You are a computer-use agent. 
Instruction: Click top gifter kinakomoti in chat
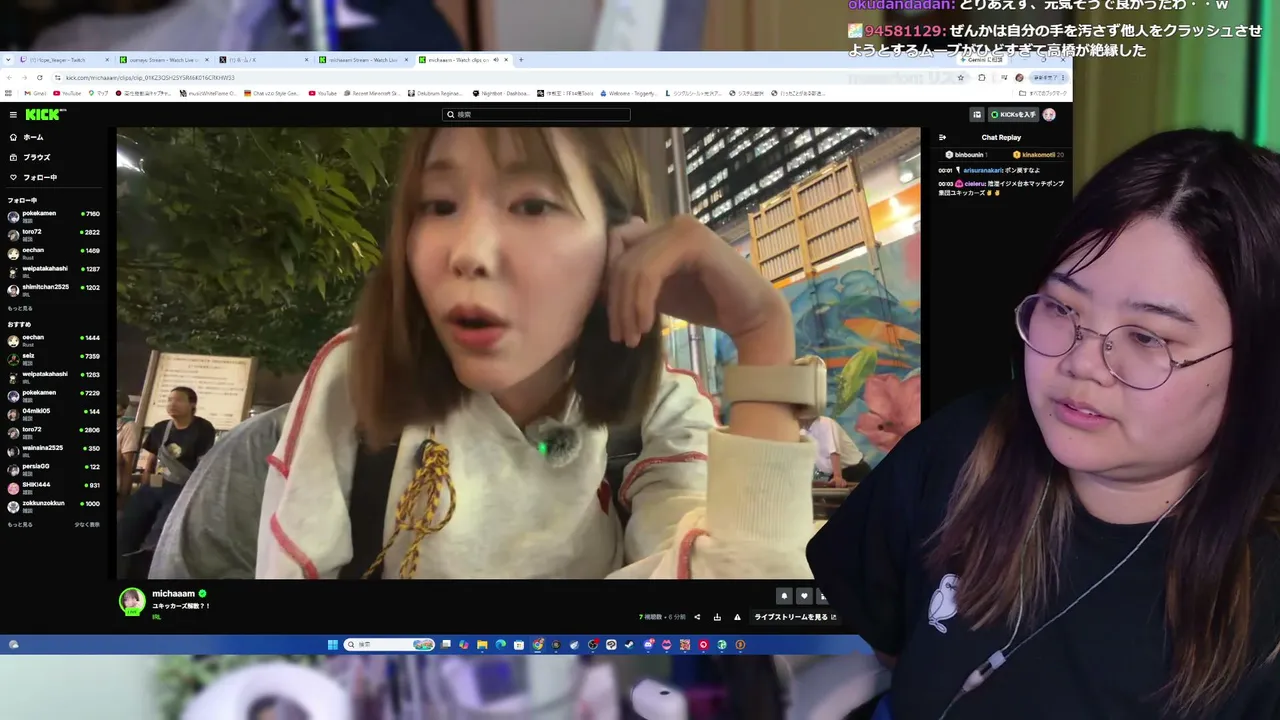1038,155
